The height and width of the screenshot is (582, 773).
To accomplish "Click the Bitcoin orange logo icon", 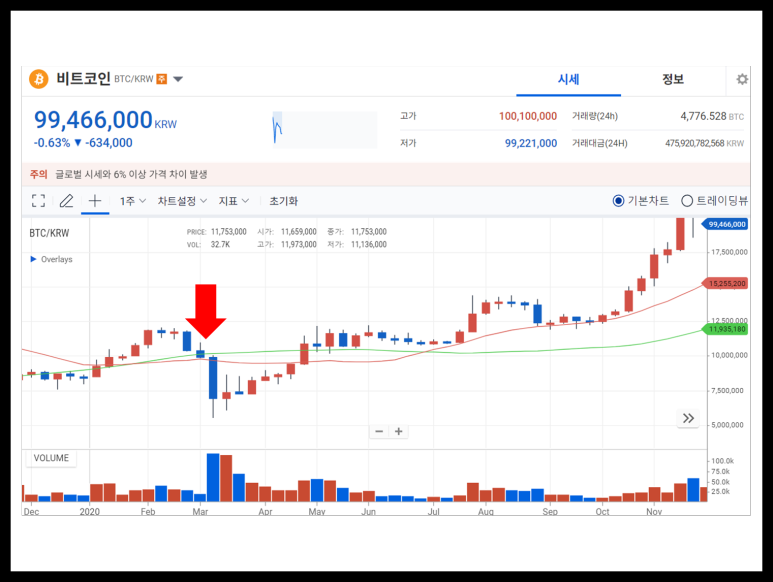I will pos(39,79).
